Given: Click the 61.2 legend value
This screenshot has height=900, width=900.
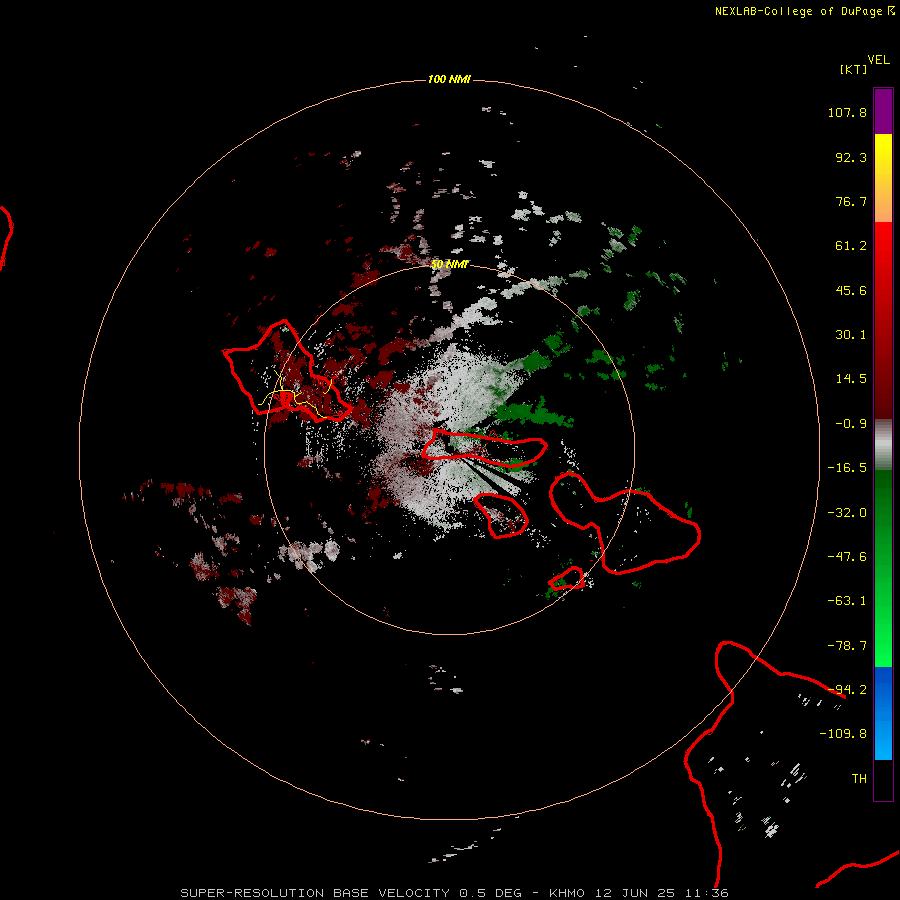Looking at the screenshot, I should point(851,246).
